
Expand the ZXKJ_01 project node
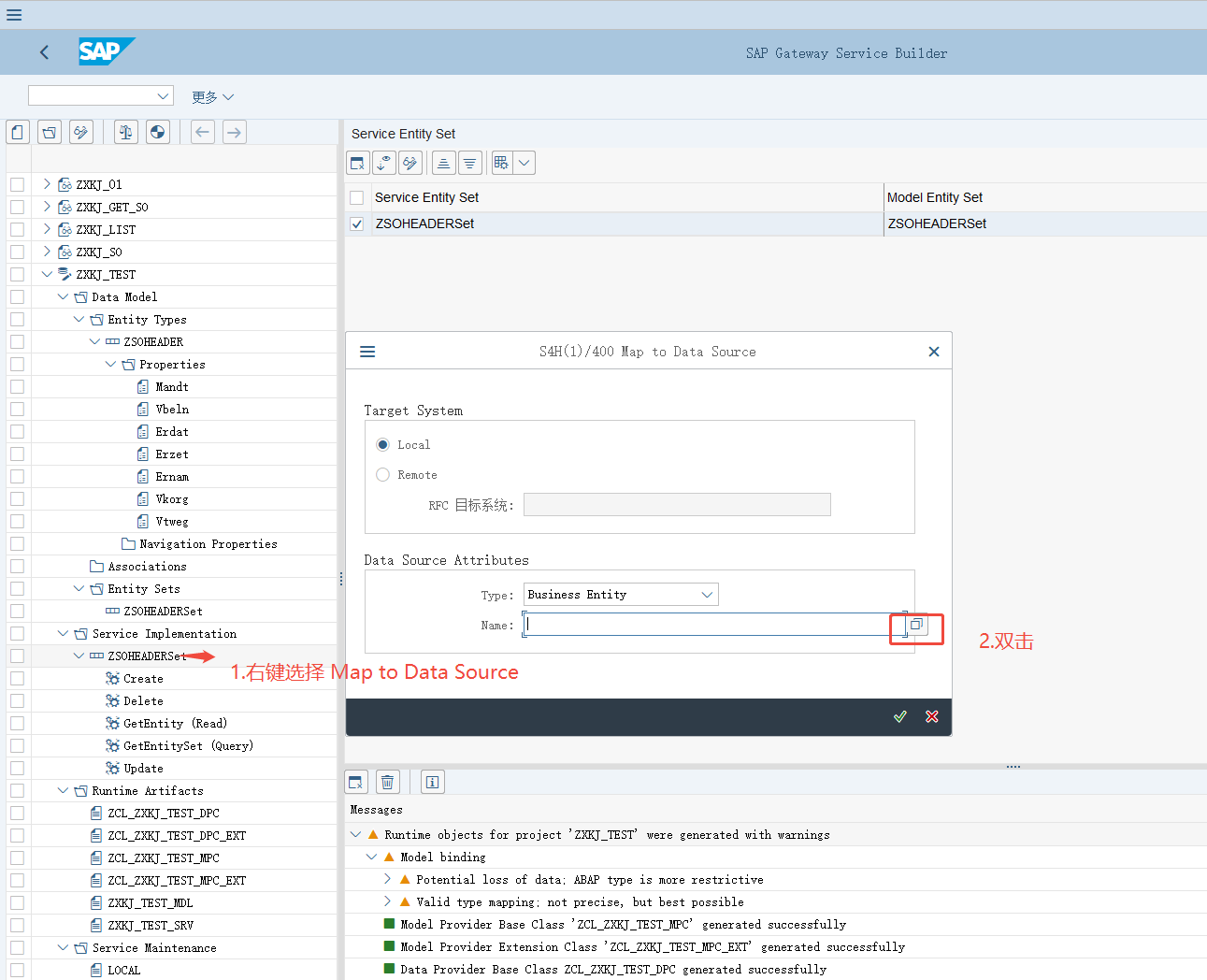[47, 184]
